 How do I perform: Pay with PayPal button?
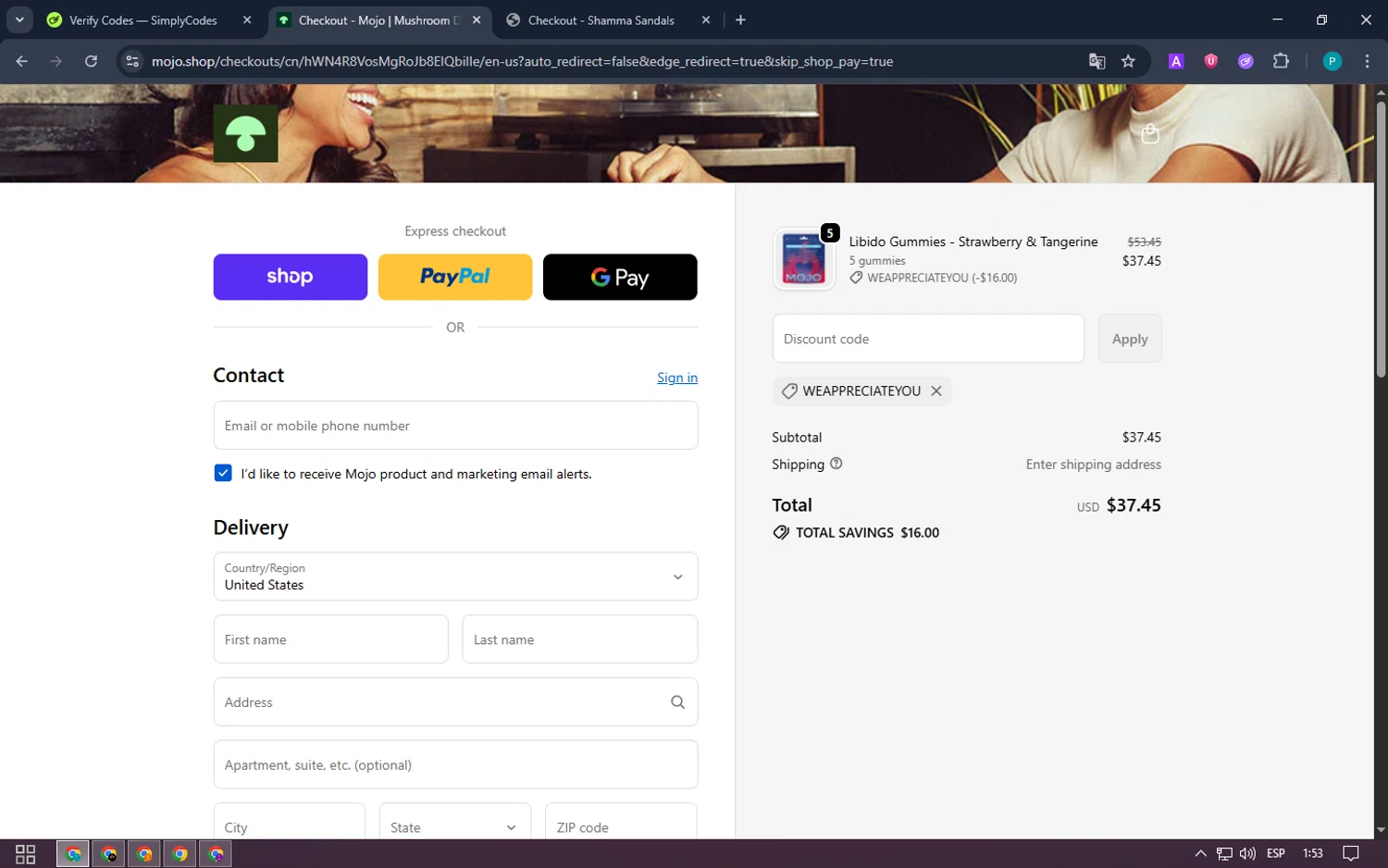[455, 277]
